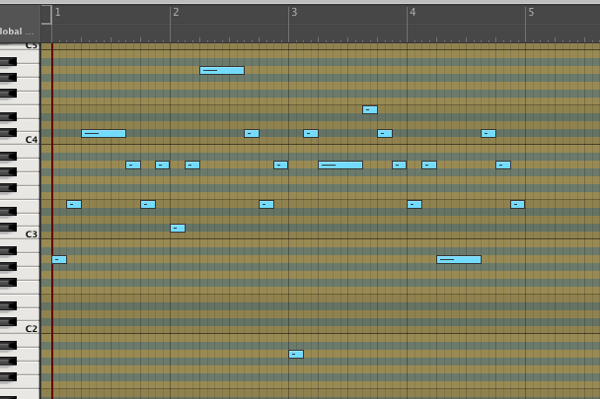Click bar 4 in the bar ruler
This screenshot has width=600, height=399.
(x=412, y=12)
